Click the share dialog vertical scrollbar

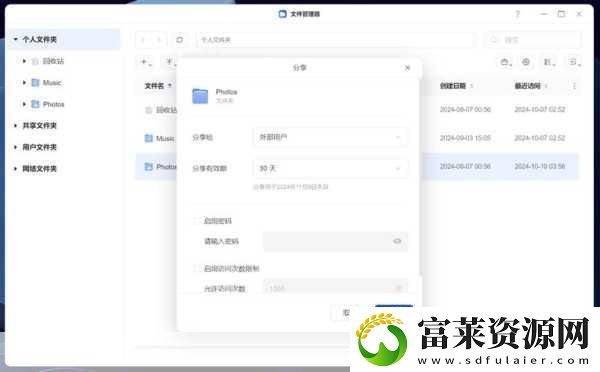[x=420, y=176]
